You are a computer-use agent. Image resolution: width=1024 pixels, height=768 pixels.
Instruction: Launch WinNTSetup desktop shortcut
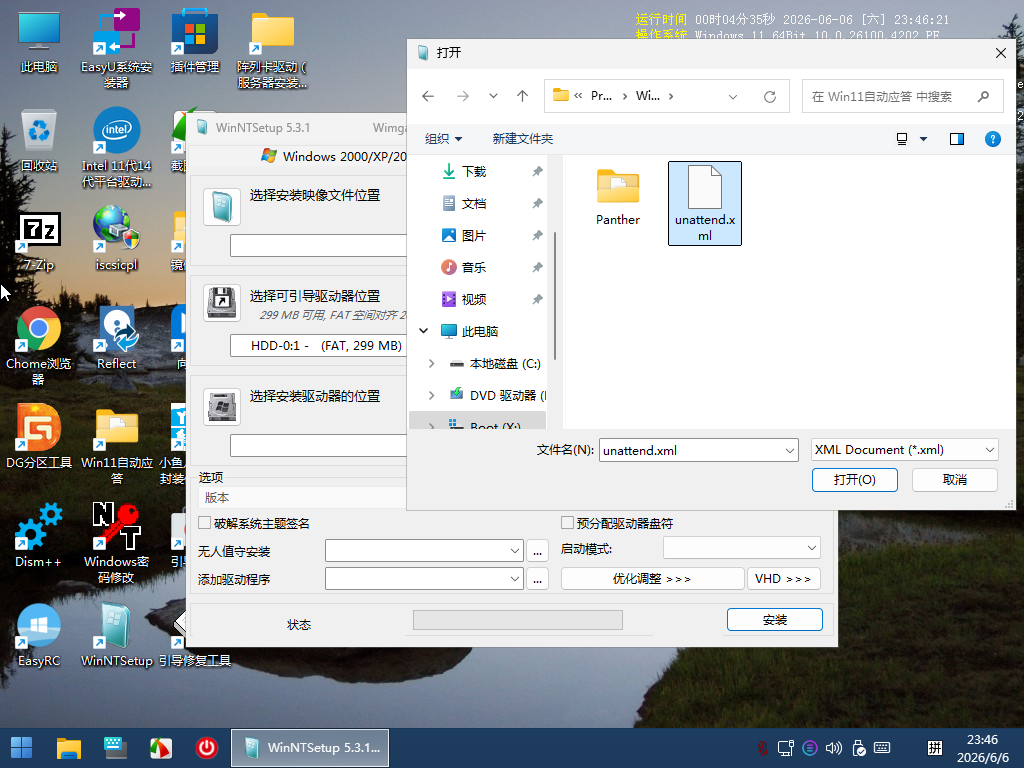(116, 635)
